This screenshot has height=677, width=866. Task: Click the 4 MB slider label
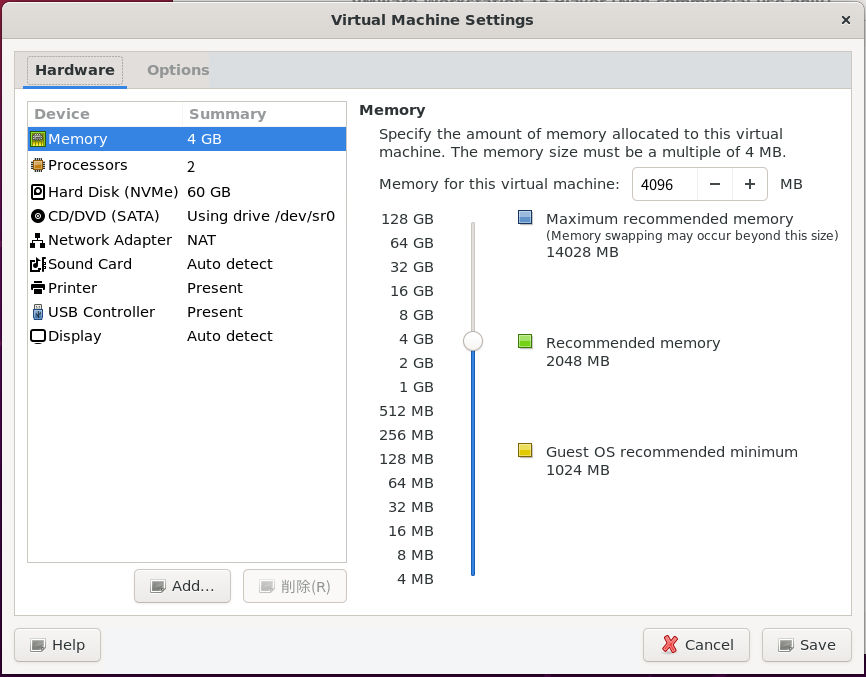tap(415, 579)
